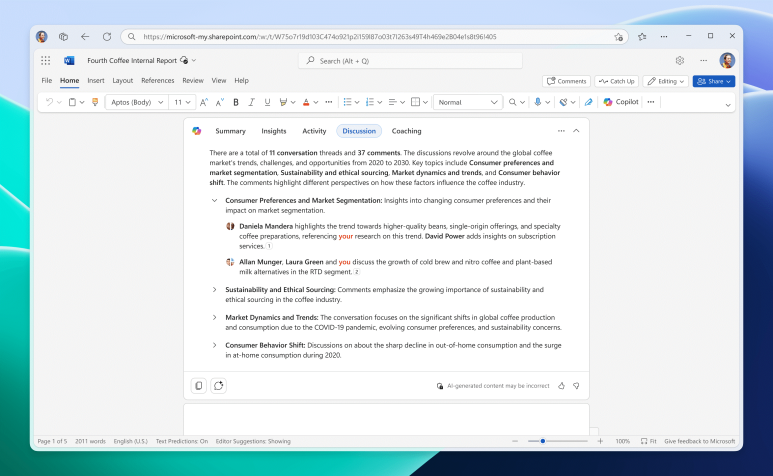Click the Share button
The height and width of the screenshot is (476, 773).
tap(713, 81)
